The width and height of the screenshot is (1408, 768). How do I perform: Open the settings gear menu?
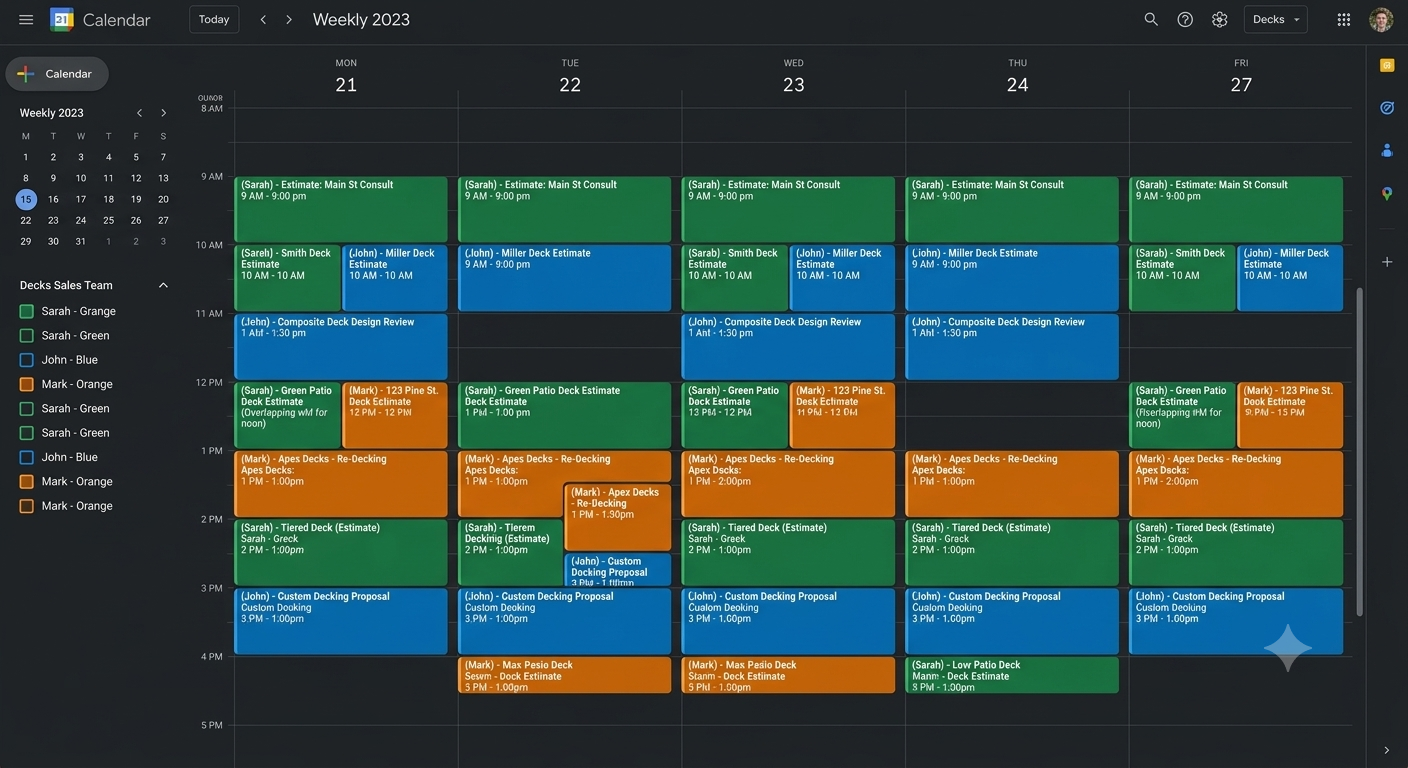[1219, 20]
